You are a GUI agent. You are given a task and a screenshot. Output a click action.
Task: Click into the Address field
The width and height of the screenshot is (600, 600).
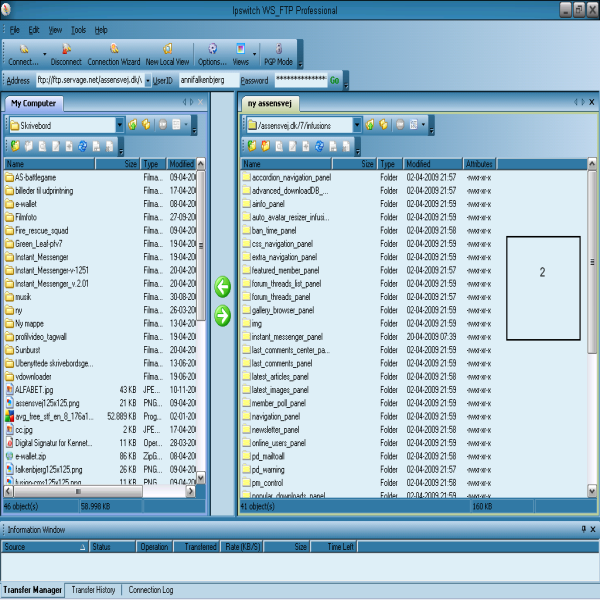tap(90, 80)
